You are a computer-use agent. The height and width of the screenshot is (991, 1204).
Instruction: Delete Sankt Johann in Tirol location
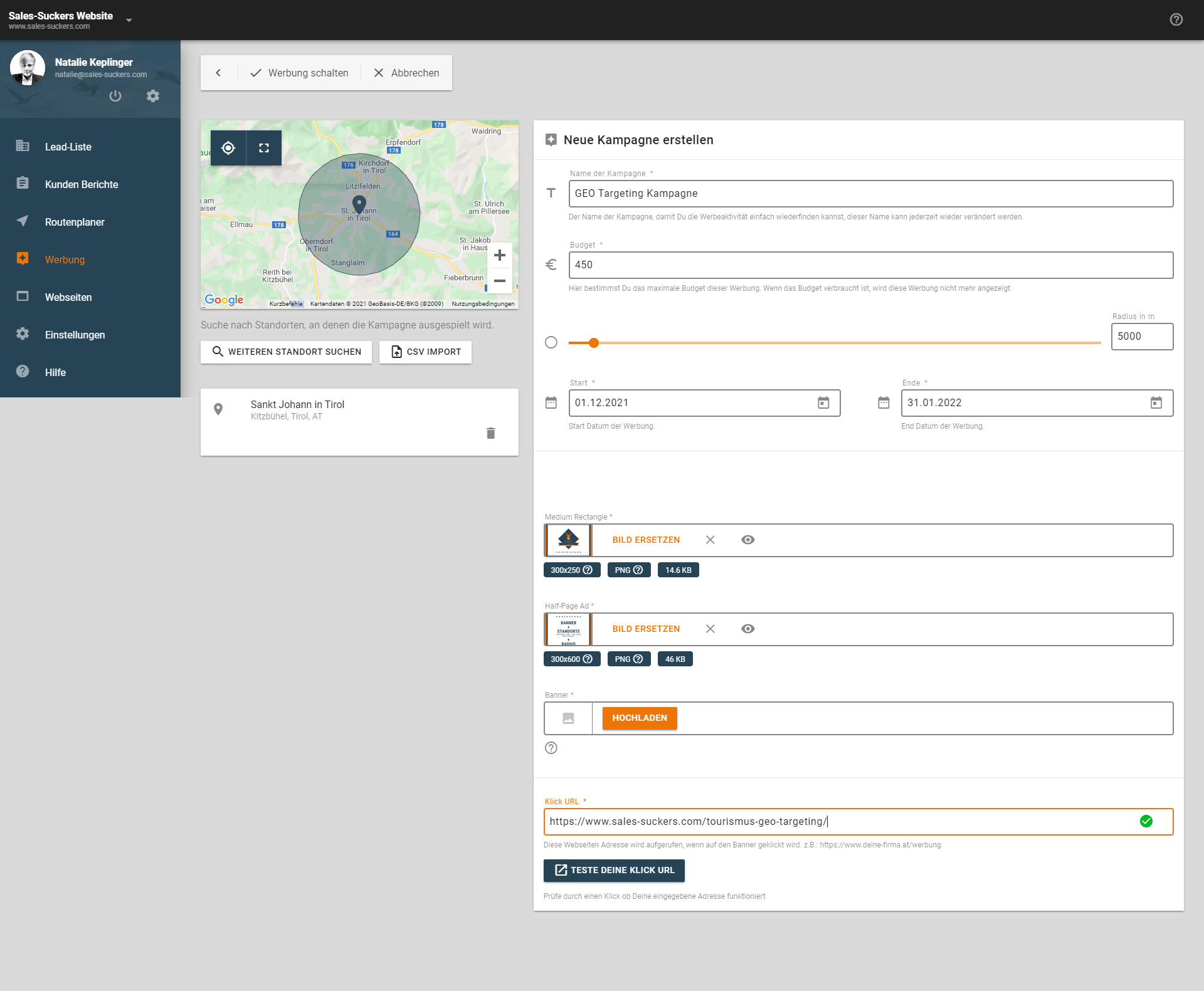click(x=491, y=433)
